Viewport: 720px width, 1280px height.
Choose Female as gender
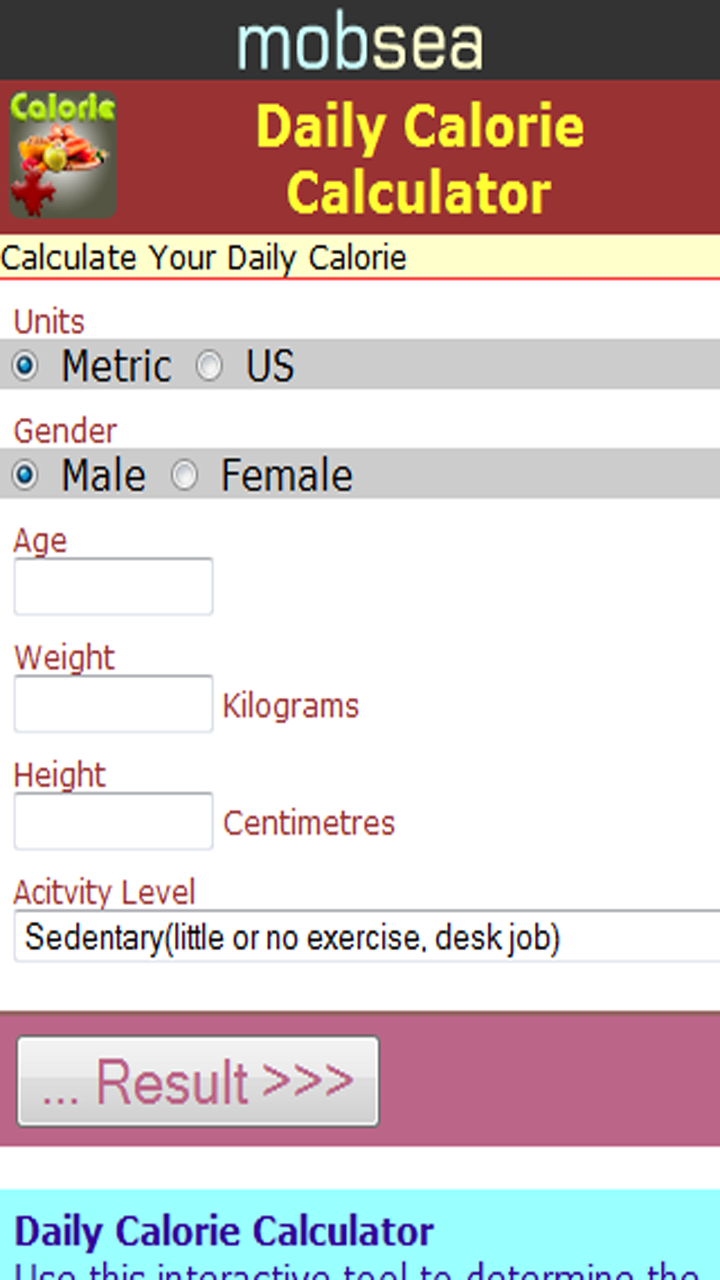(x=185, y=476)
